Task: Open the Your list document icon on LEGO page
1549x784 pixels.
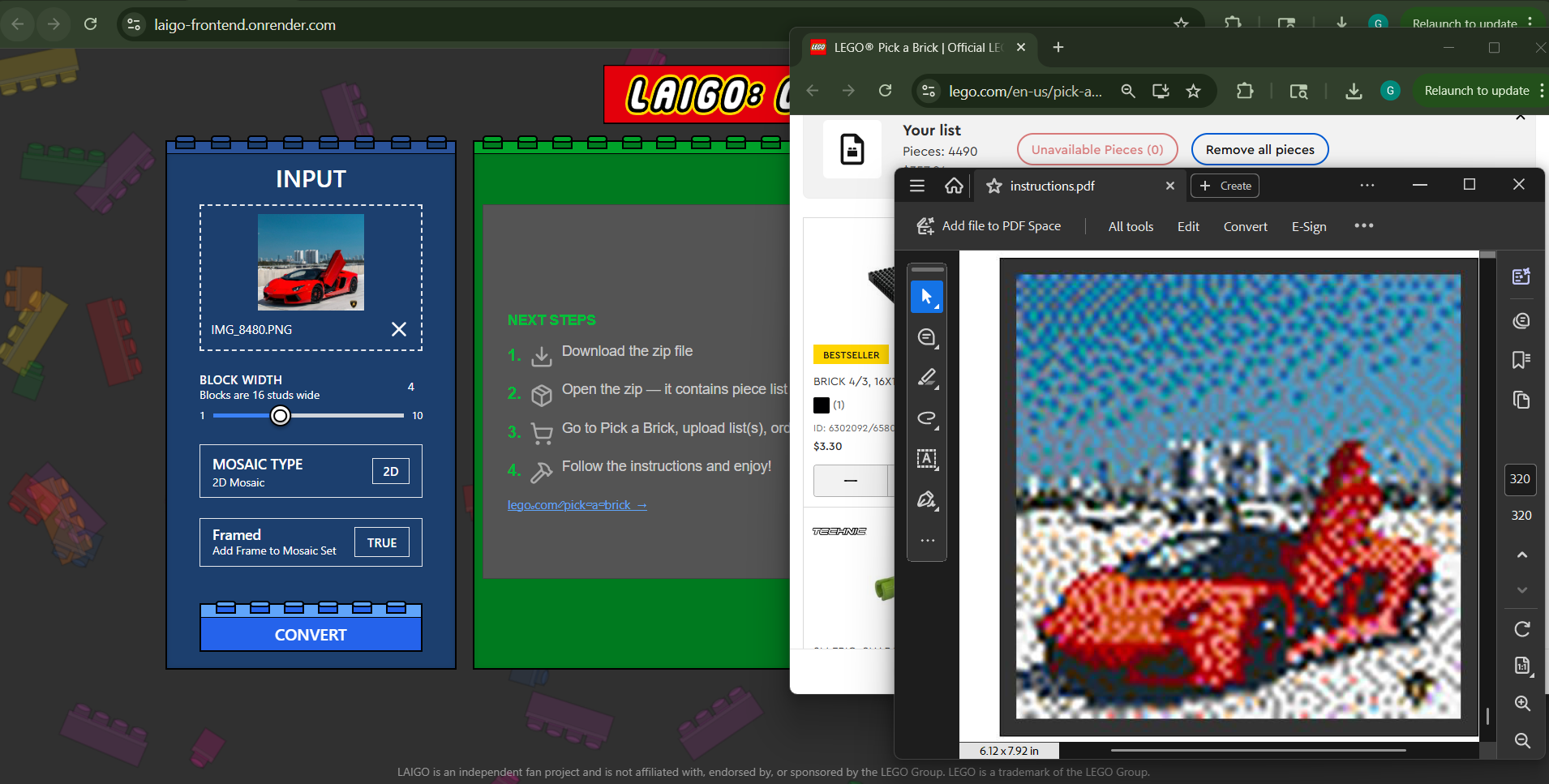Action: pyautogui.click(x=852, y=149)
